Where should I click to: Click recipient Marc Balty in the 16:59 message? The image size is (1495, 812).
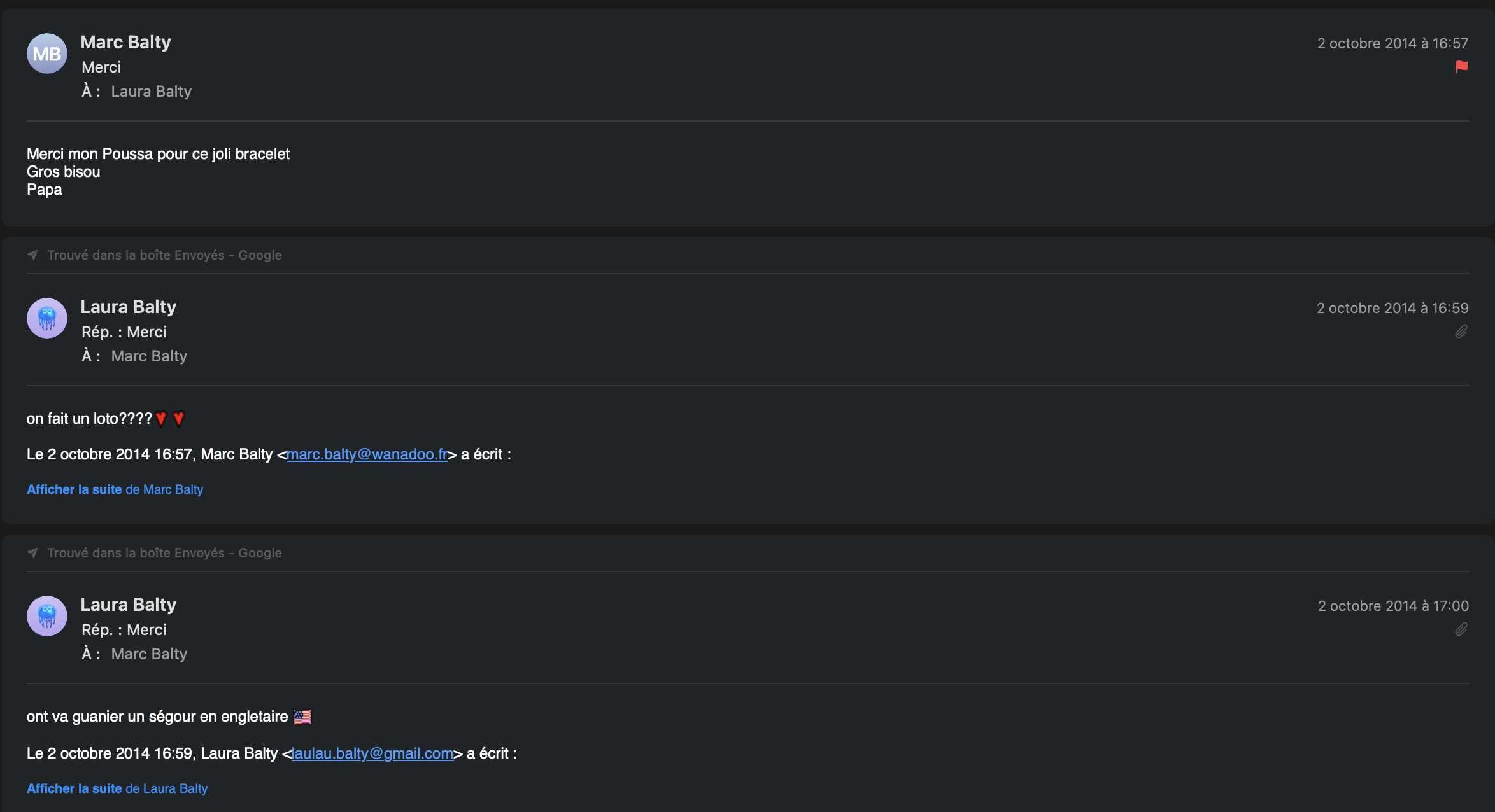pyautogui.click(x=149, y=356)
